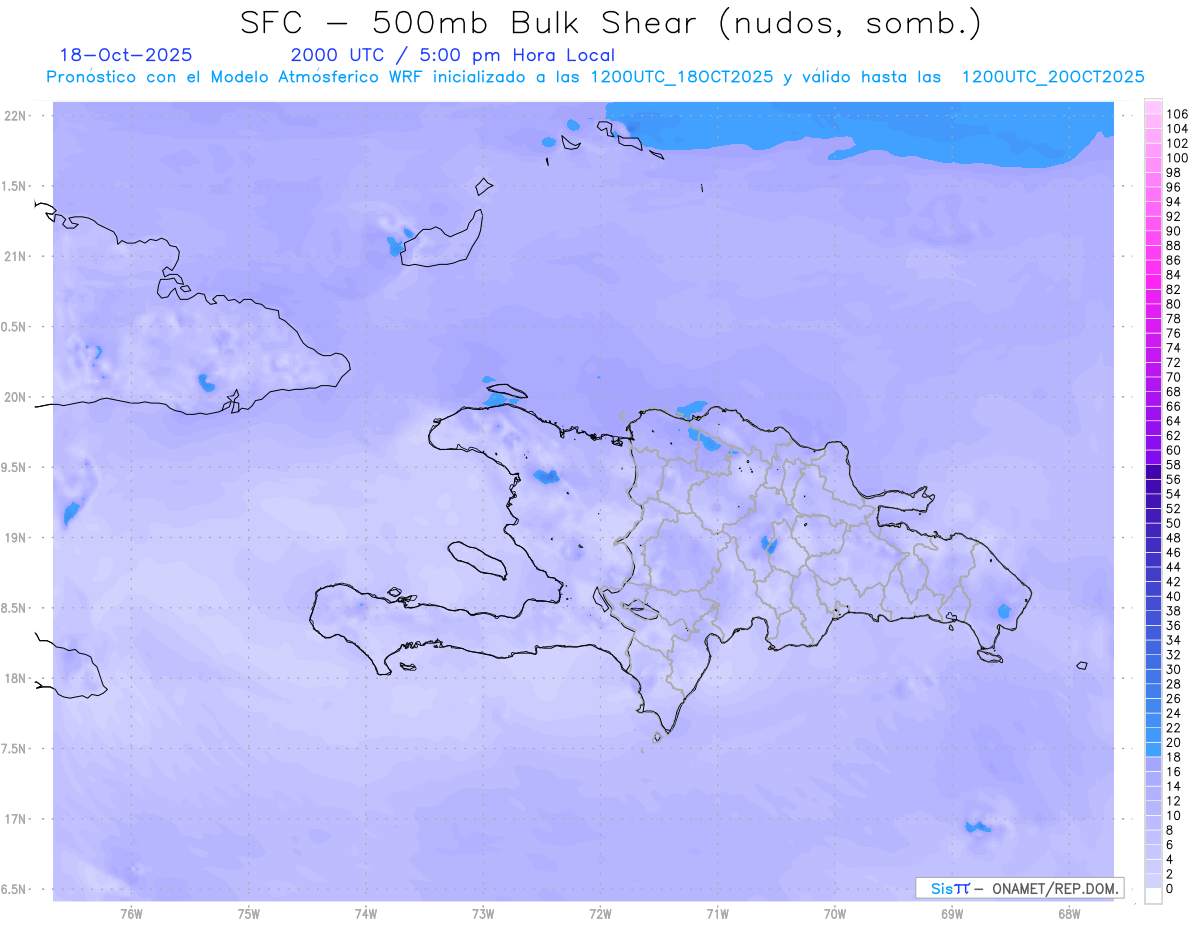
Task: Click the blue shear patch near 17N 69W
Action: click(x=977, y=827)
